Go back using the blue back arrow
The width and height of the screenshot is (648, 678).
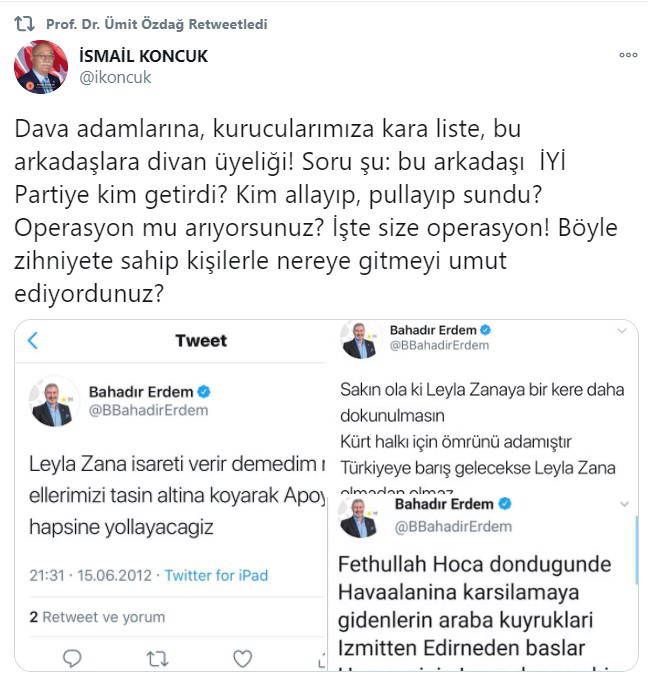click(33, 341)
